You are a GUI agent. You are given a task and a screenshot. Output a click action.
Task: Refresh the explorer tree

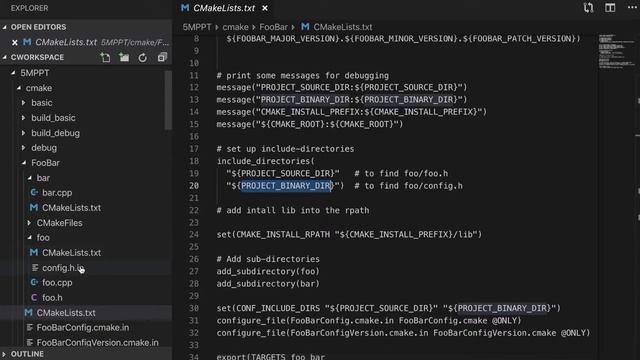pos(142,58)
